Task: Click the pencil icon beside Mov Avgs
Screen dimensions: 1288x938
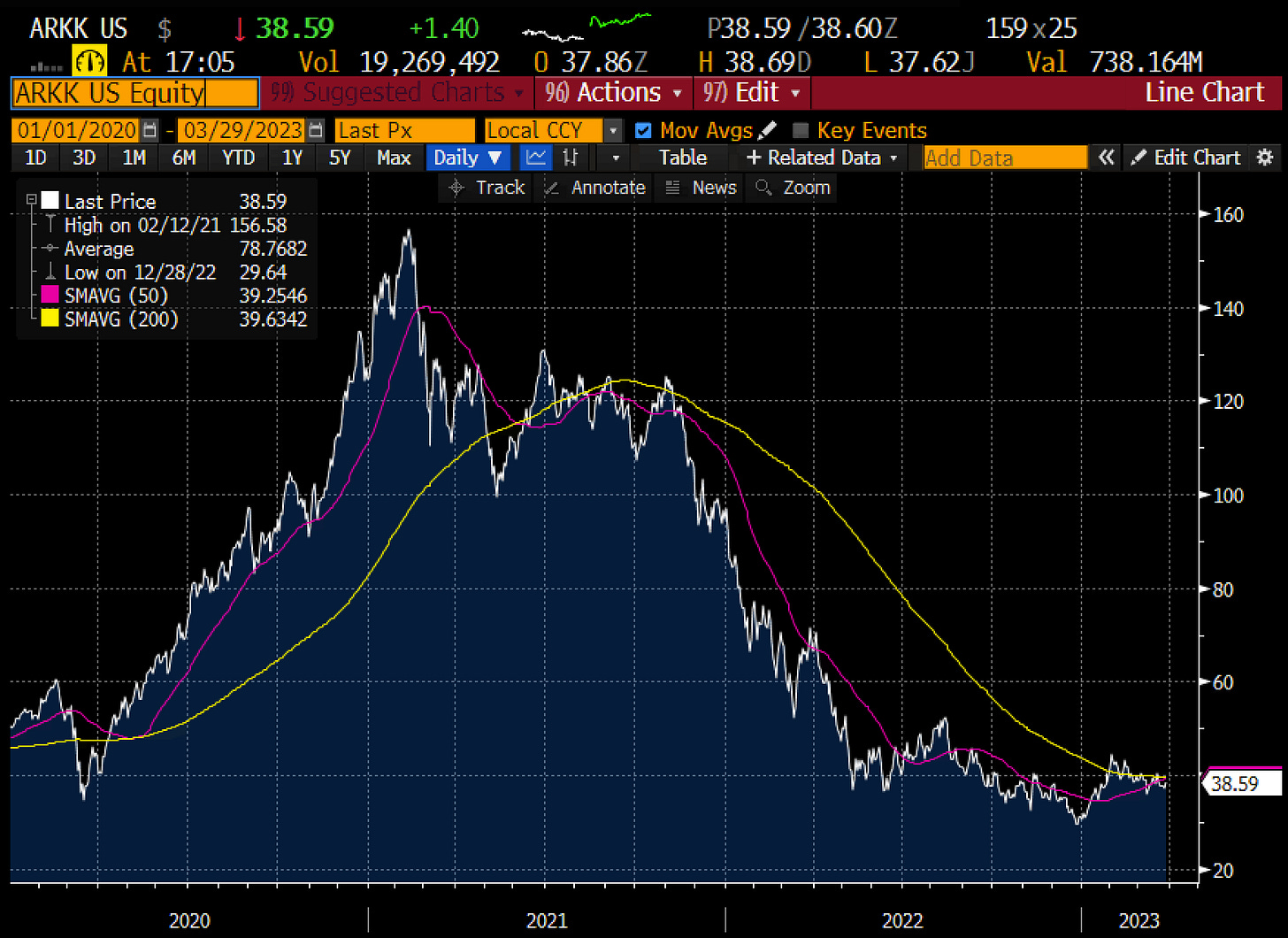Action: [x=768, y=130]
